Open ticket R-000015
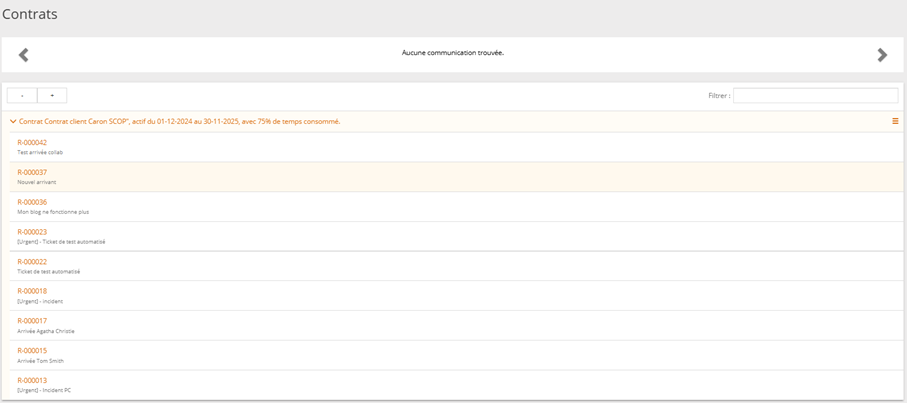The width and height of the screenshot is (907, 403). pyautogui.click(x=32, y=351)
